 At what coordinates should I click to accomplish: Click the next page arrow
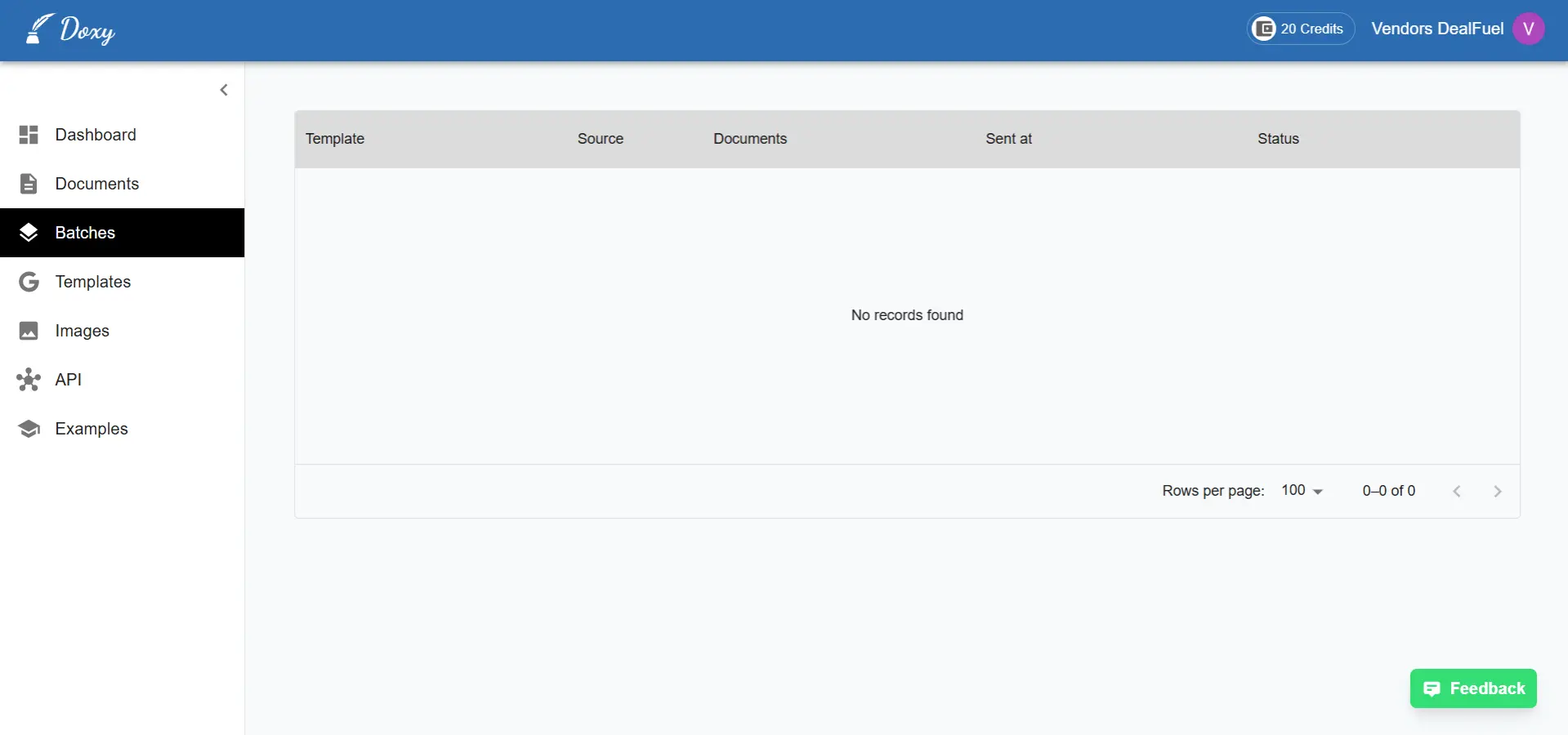[1497, 491]
